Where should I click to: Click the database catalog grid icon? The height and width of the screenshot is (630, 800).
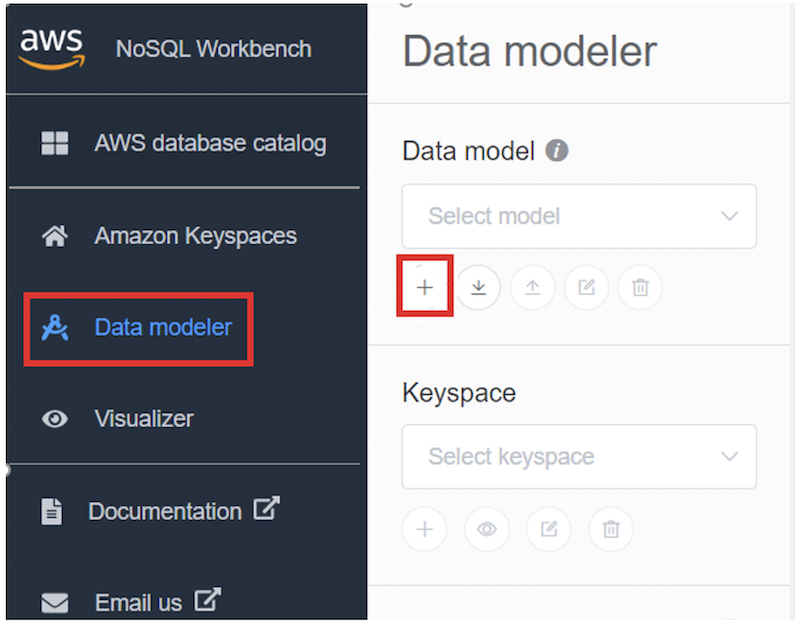(x=55, y=143)
